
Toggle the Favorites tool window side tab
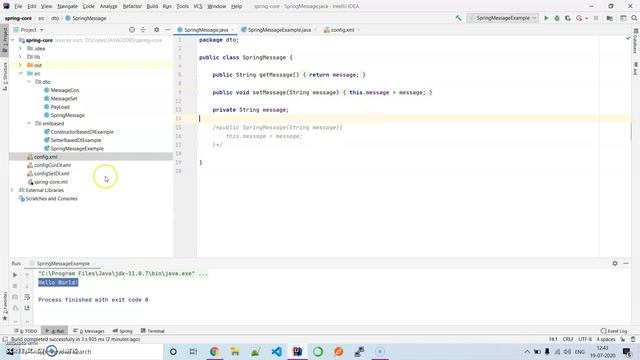tap(4, 306)
